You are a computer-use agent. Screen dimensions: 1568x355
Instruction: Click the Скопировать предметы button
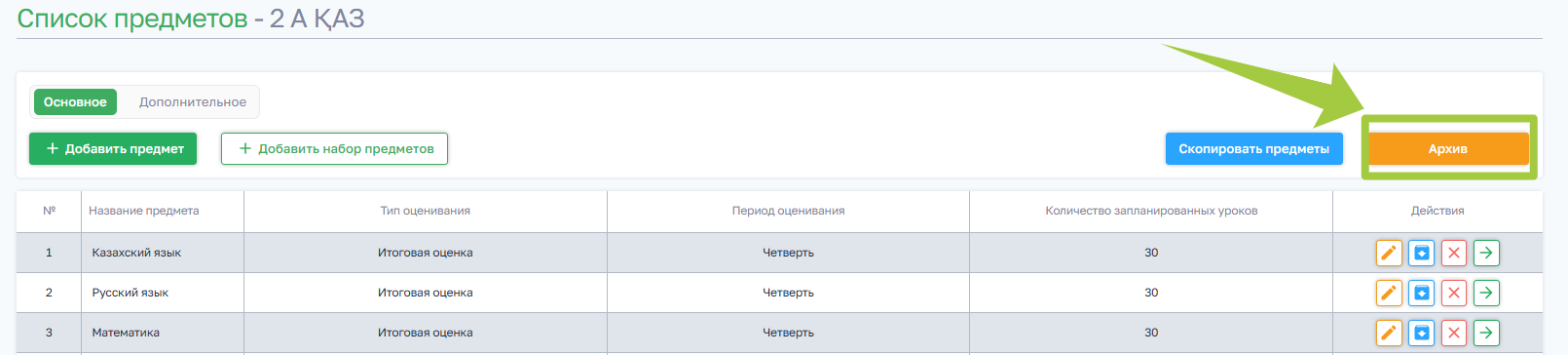[x=1254, y=148]
